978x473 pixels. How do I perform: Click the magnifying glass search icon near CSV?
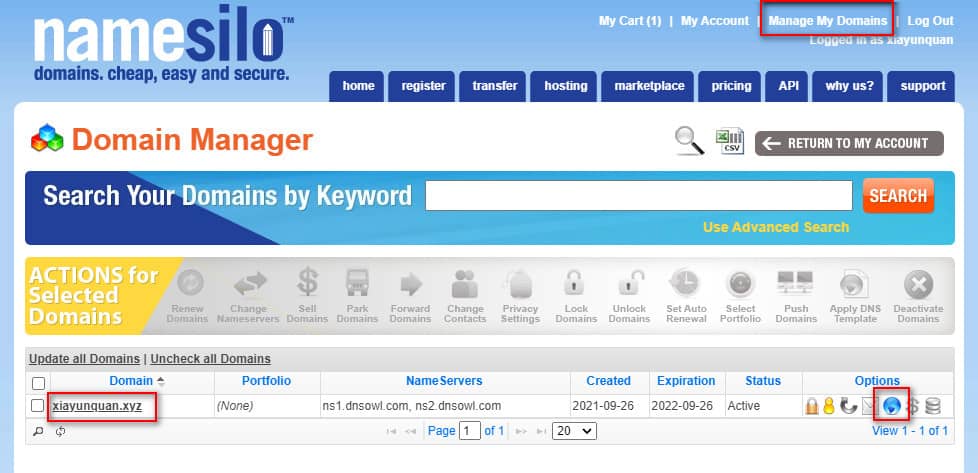pyautogui.click(x=690, y=141)
